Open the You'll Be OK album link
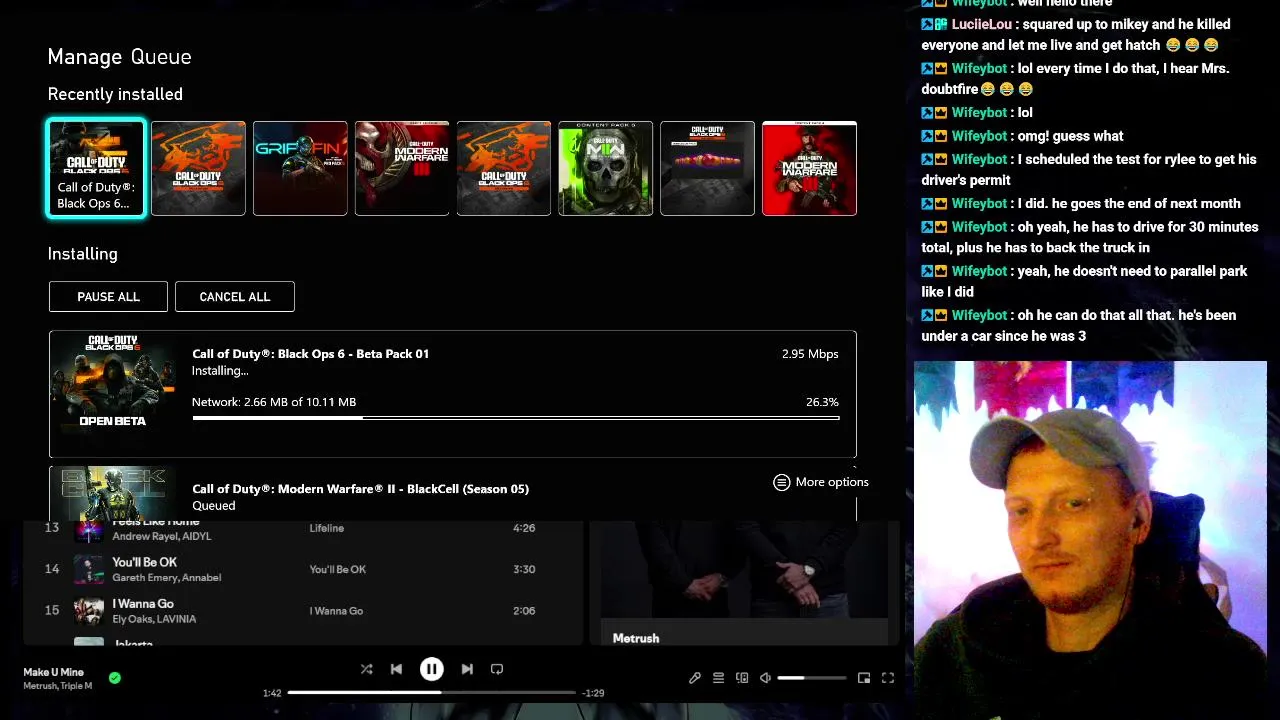1280x720 pixels. (x=338, y=569)
